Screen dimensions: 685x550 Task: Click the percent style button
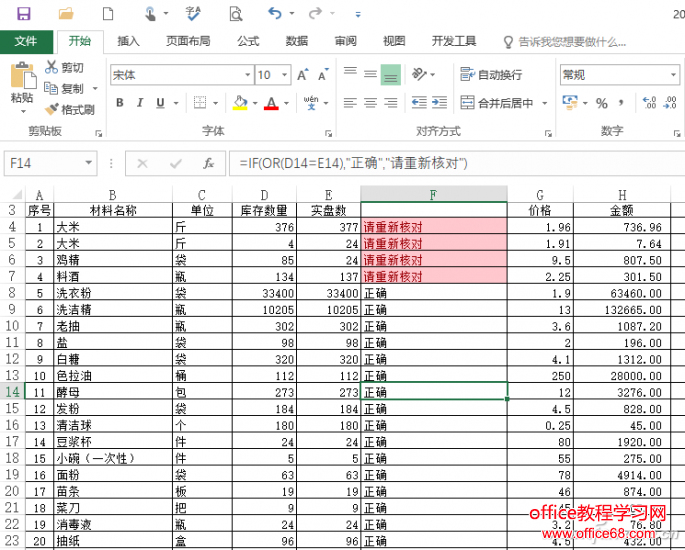click(x=602, y=103)
